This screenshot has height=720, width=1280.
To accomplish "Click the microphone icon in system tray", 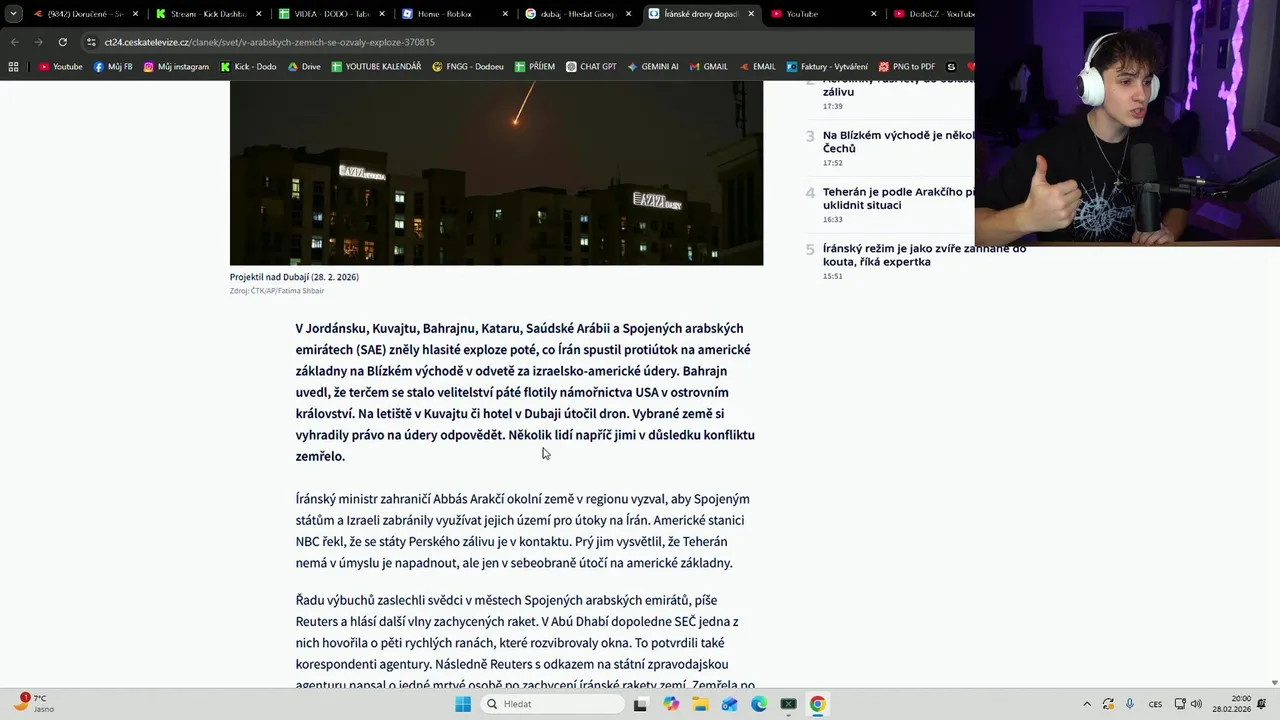I will point(1130,704).
